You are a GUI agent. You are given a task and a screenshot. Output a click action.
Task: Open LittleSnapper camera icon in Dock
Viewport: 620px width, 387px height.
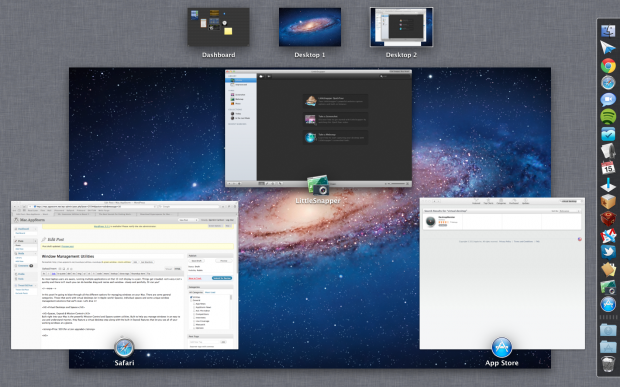point(608,287)
